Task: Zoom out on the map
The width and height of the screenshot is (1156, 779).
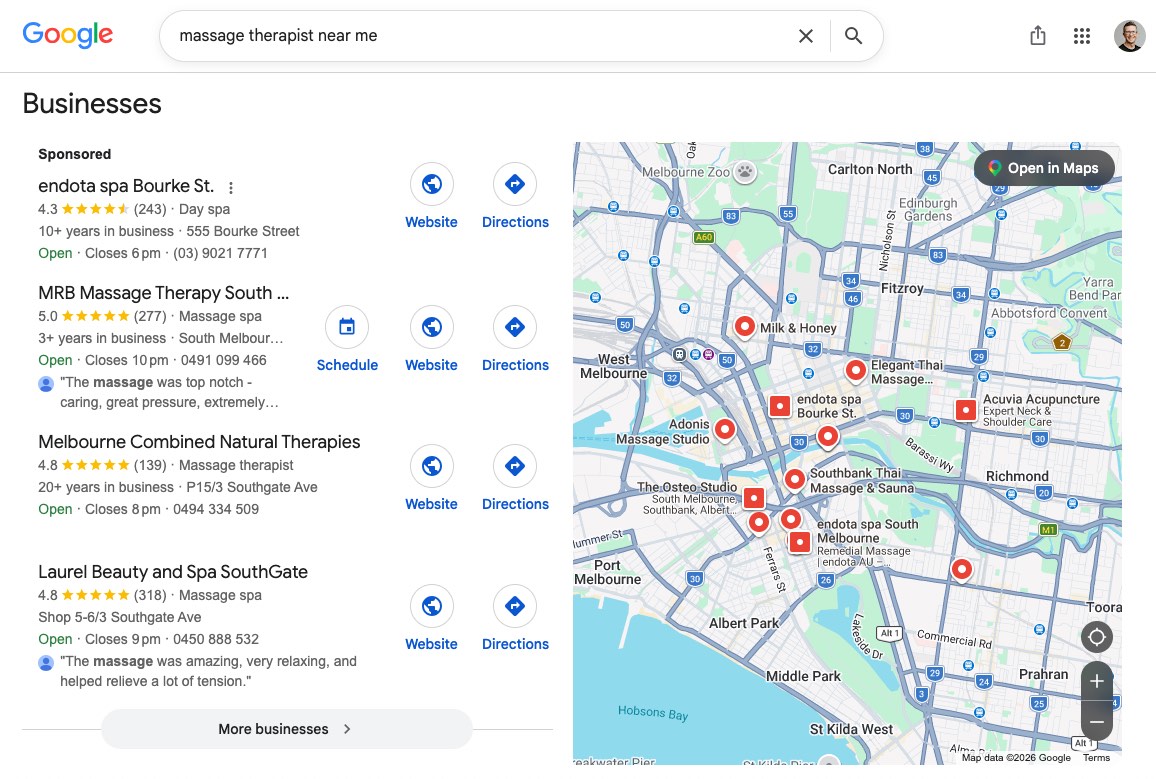Action: 1096,722
